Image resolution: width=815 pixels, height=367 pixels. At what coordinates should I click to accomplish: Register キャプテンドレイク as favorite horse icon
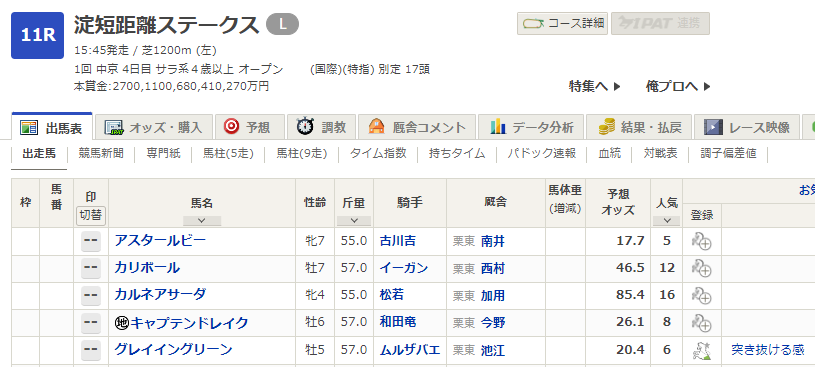702,323
